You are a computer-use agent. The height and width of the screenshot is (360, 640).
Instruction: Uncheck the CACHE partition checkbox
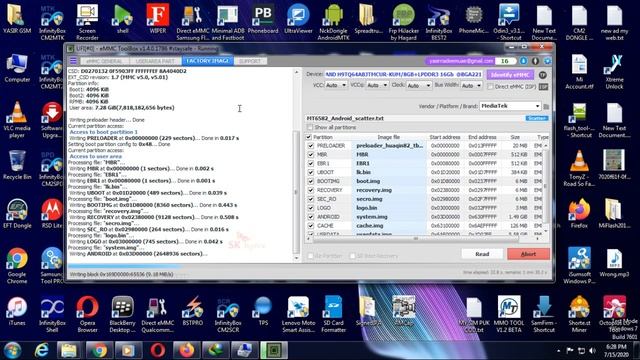point(311,226)
